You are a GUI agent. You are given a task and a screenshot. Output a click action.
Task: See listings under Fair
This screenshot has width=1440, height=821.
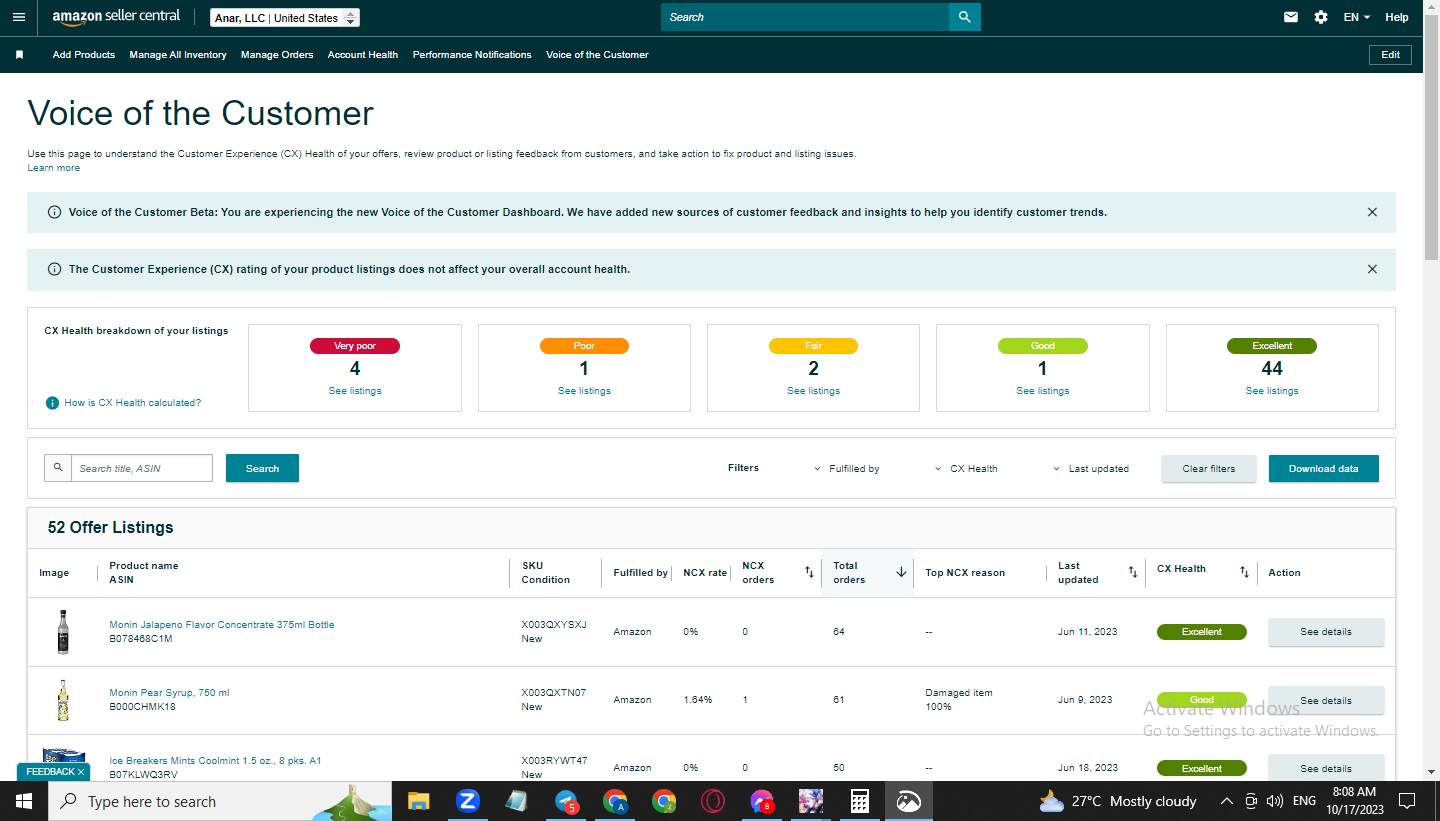click(x=813, y=391)
